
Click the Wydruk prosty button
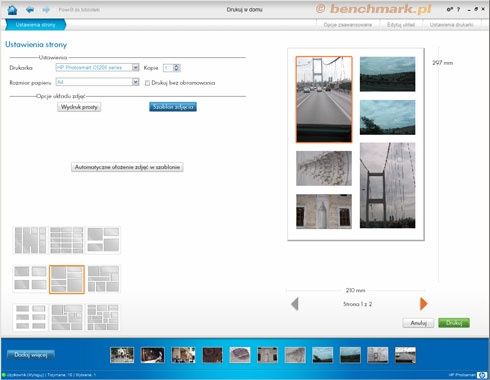pyautogui.click(x=79, y=107)
